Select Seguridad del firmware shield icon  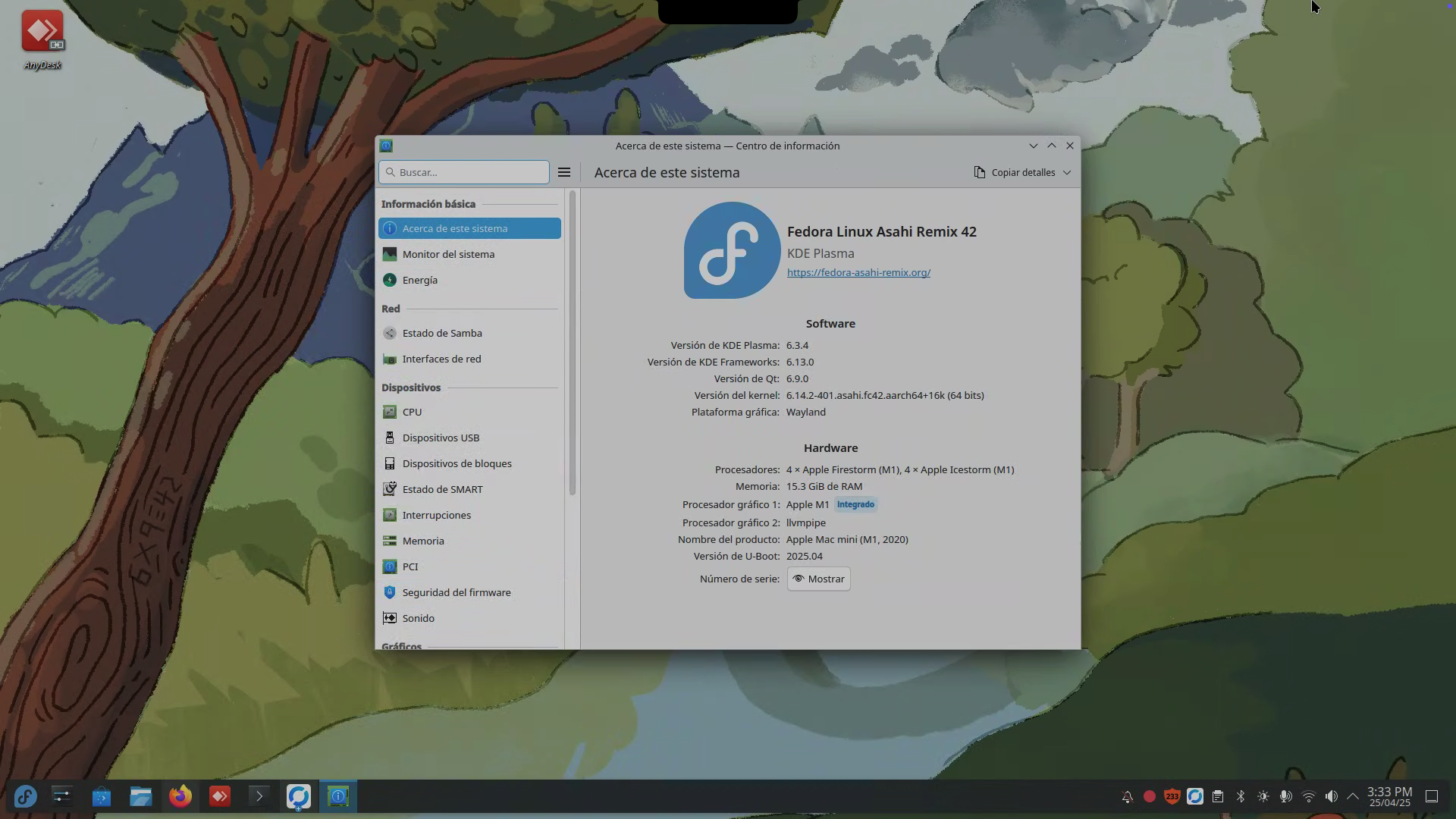(390, 592)
